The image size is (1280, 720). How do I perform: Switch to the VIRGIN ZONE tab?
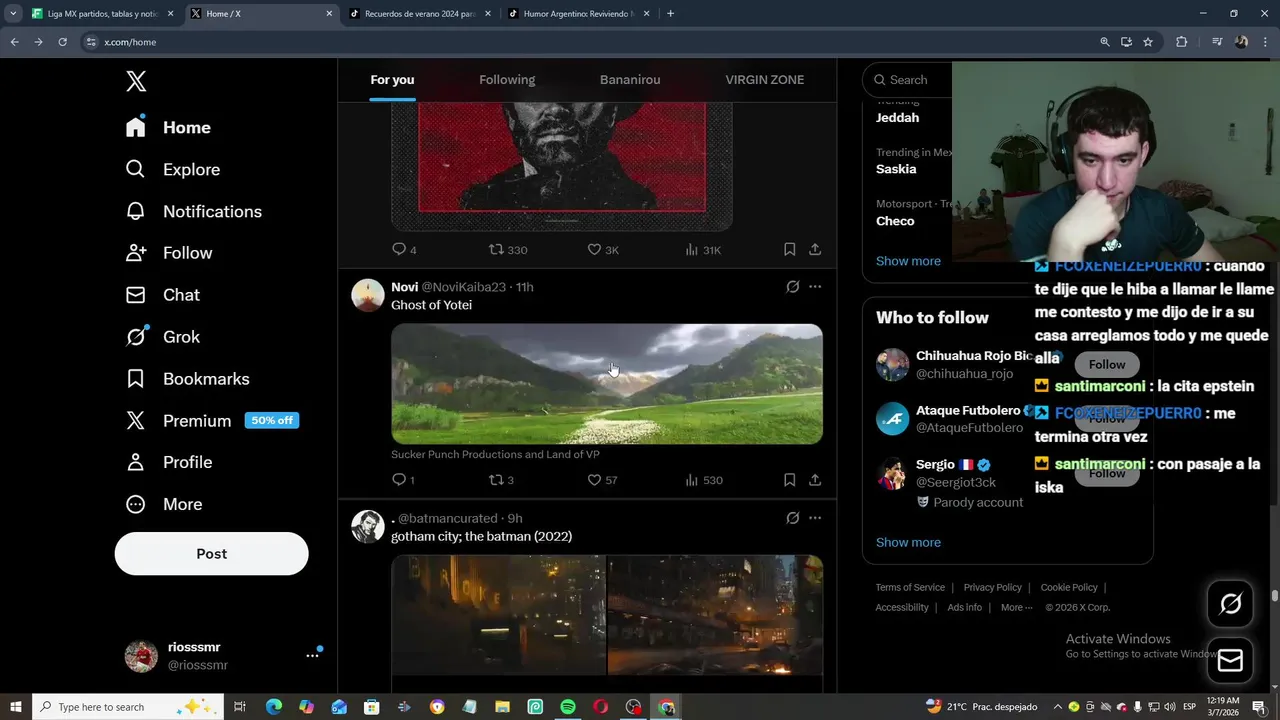point(765,80)
